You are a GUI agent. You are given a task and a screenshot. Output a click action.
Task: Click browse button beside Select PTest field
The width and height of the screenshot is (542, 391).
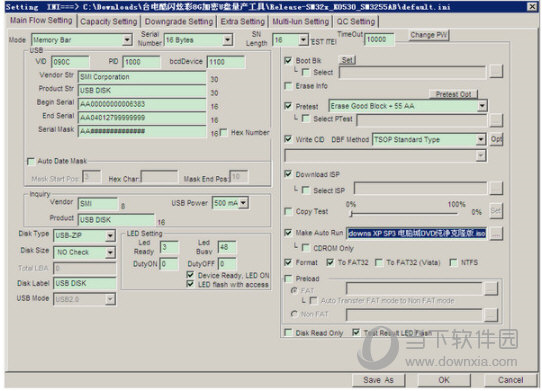pyautogui.click(x=496, y=120)
